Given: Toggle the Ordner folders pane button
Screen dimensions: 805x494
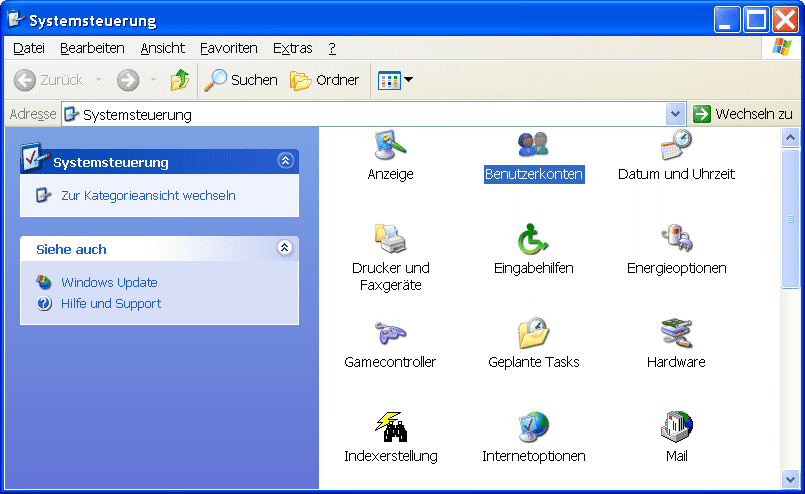Looking at the screenshot, I should pos(324,80).
